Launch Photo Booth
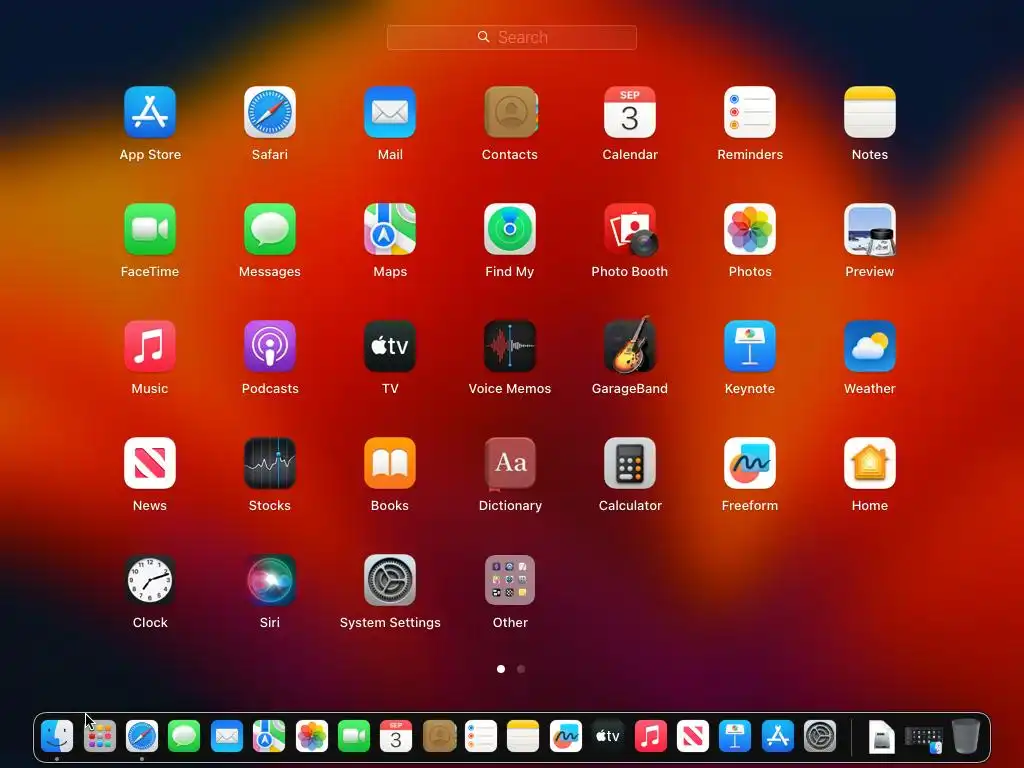 point(630,229)
